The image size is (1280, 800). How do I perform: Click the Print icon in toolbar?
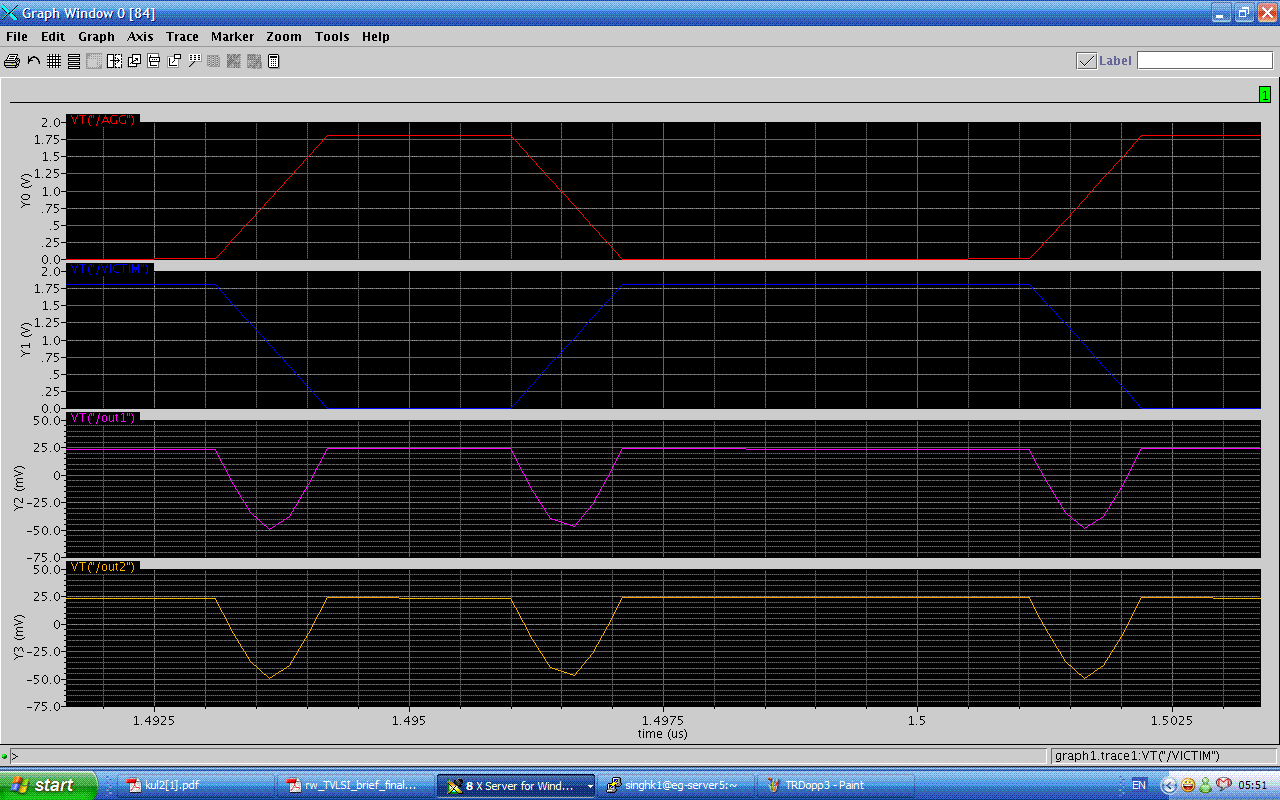pyautogui.click(x=12, y=61)
